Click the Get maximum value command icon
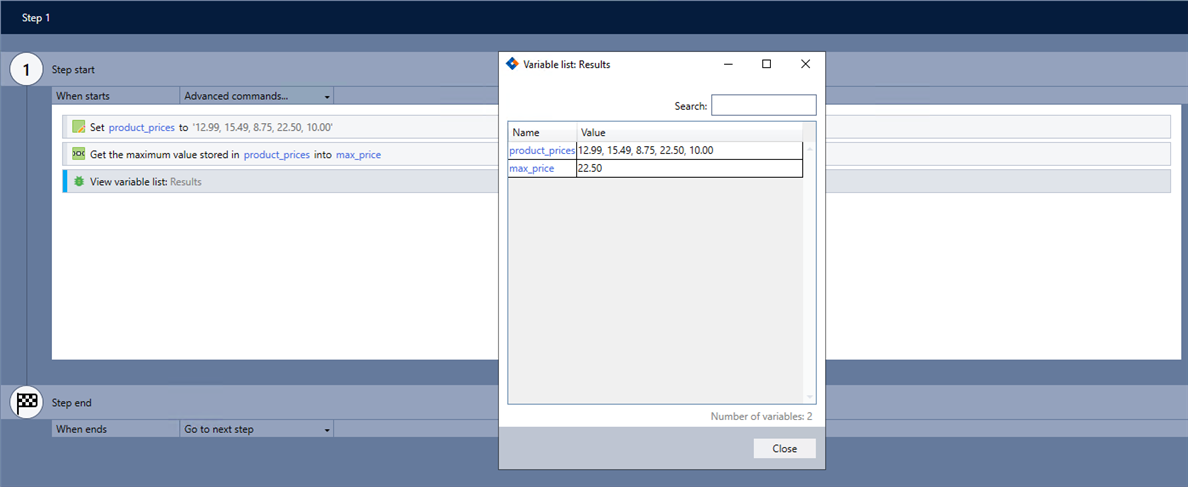 (x=78, y=154)
